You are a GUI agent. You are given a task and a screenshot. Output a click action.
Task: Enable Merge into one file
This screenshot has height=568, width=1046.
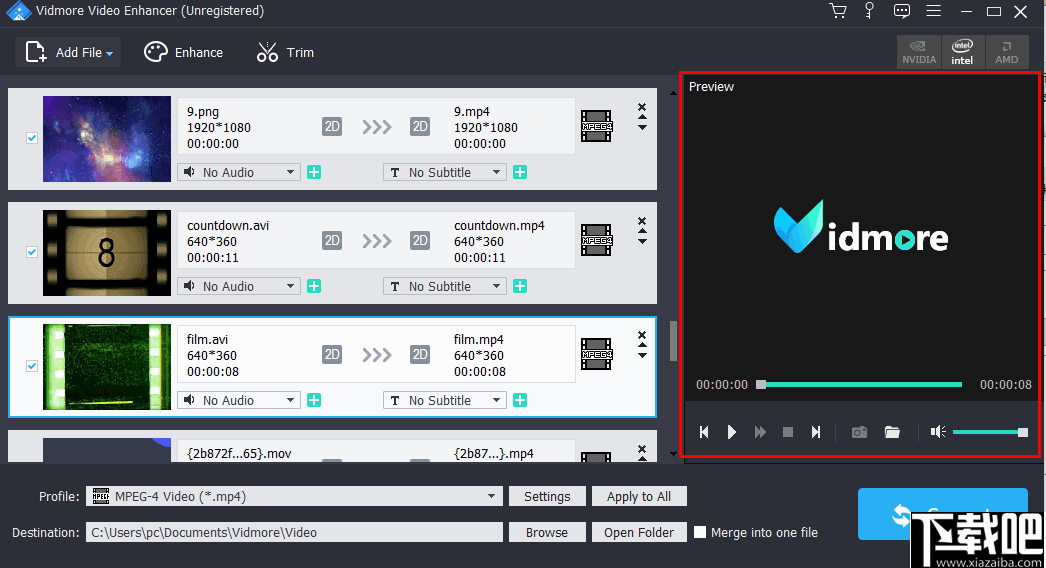tap(700, 532)
